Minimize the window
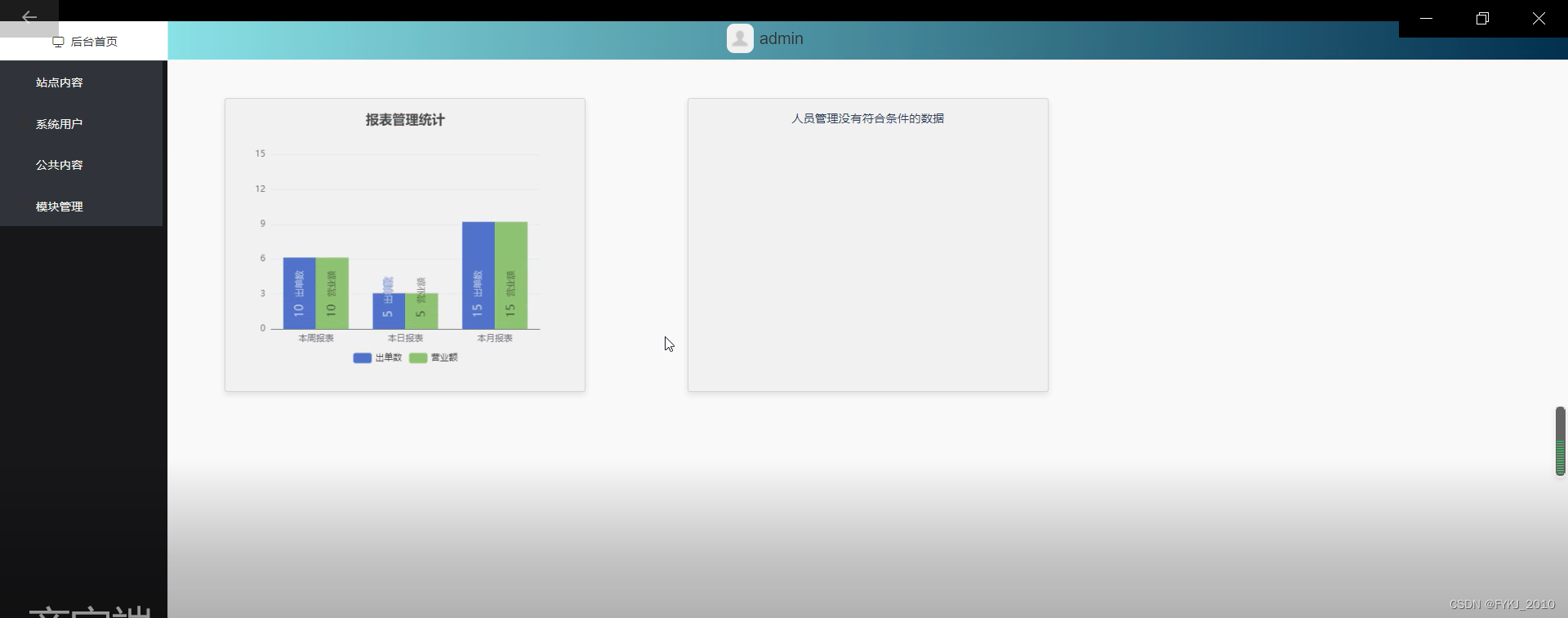The height and width of the screenshot is (618, 1568). point(1427,18)
